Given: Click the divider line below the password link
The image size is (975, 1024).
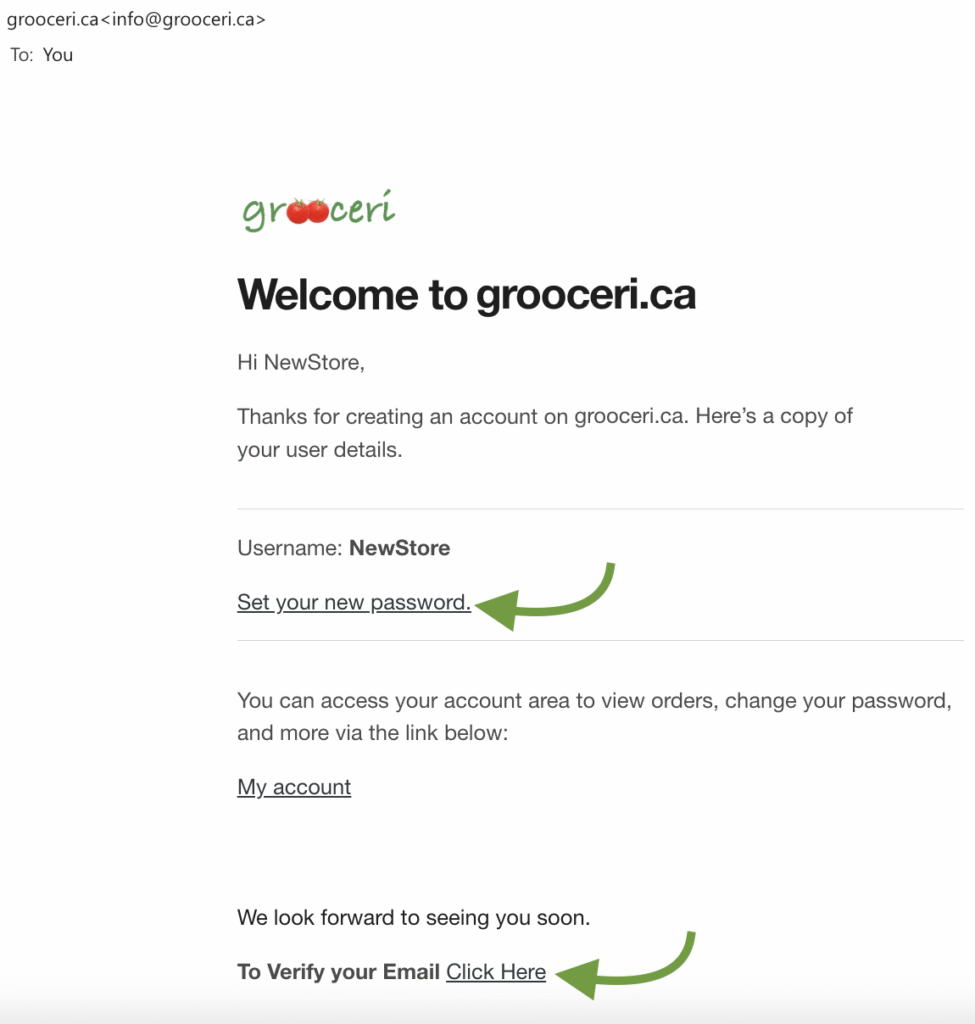Looking at the screenshot, I should point(600,640).
